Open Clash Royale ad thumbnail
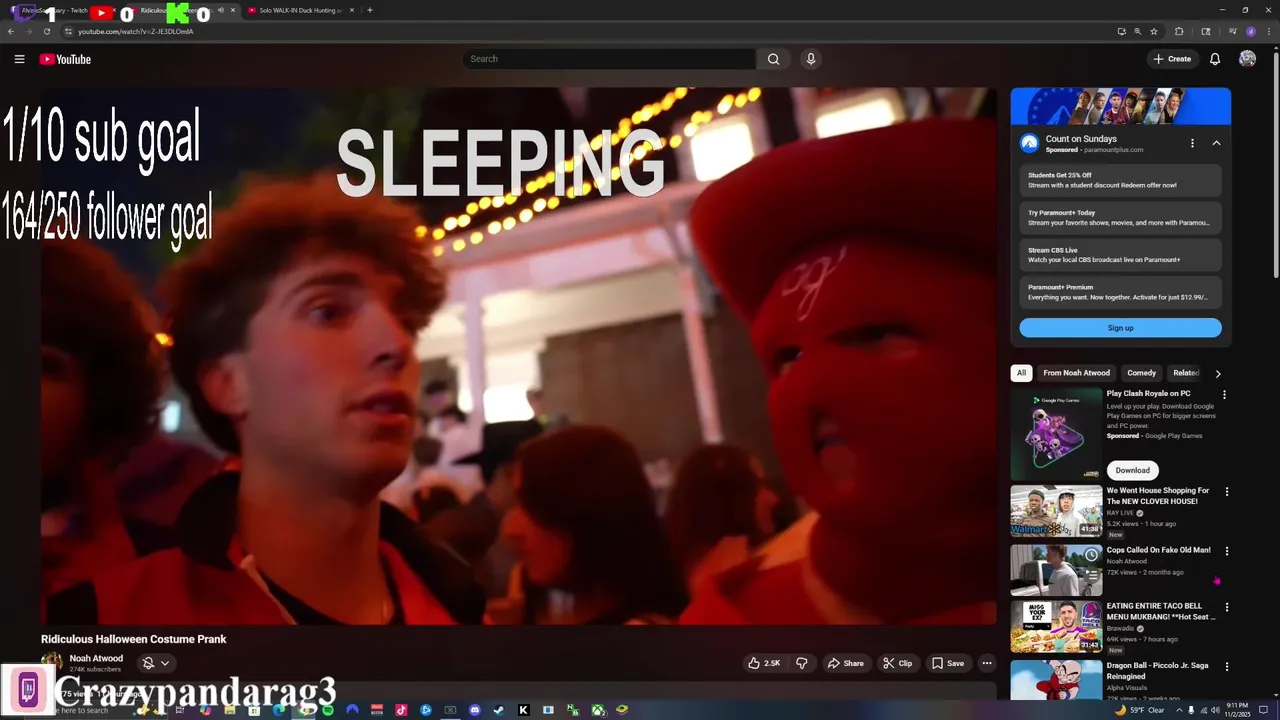This screenshot has width=1280, height=720. (1056, 434)
